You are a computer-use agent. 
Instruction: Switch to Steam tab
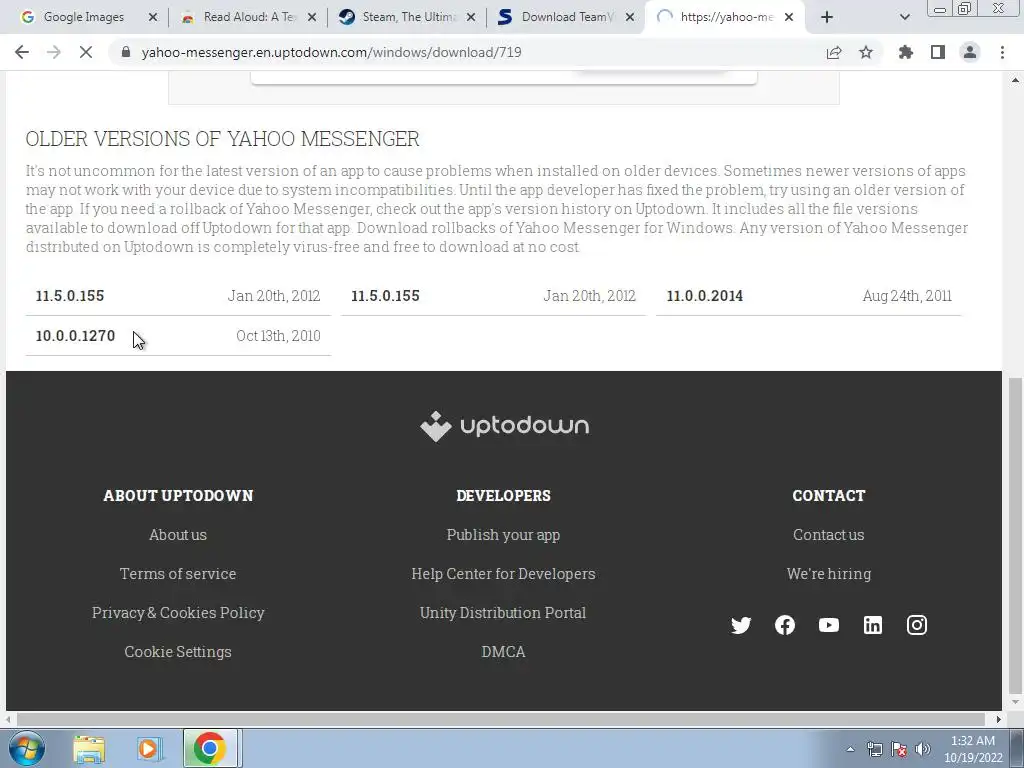408,17
